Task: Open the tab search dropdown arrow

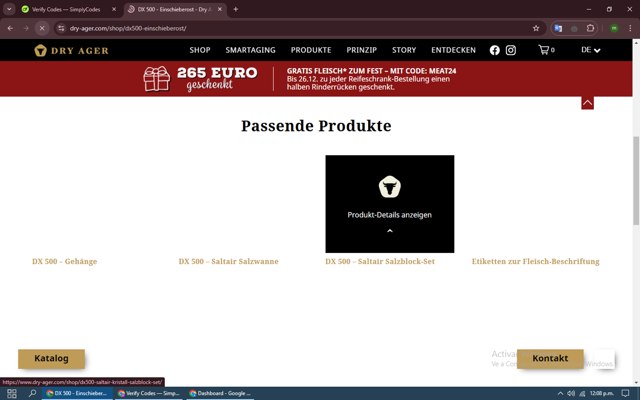Action: pyautogui.click(x=9, y=9)
